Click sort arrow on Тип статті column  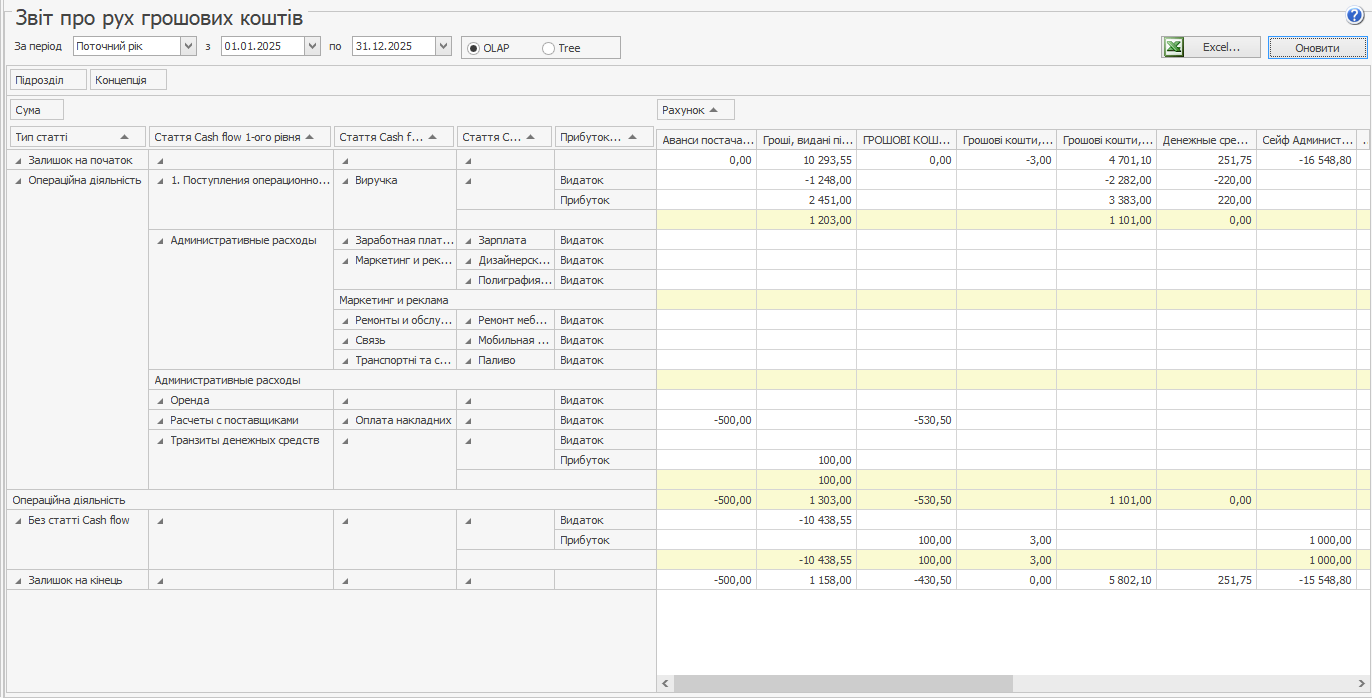pos(124,137)
